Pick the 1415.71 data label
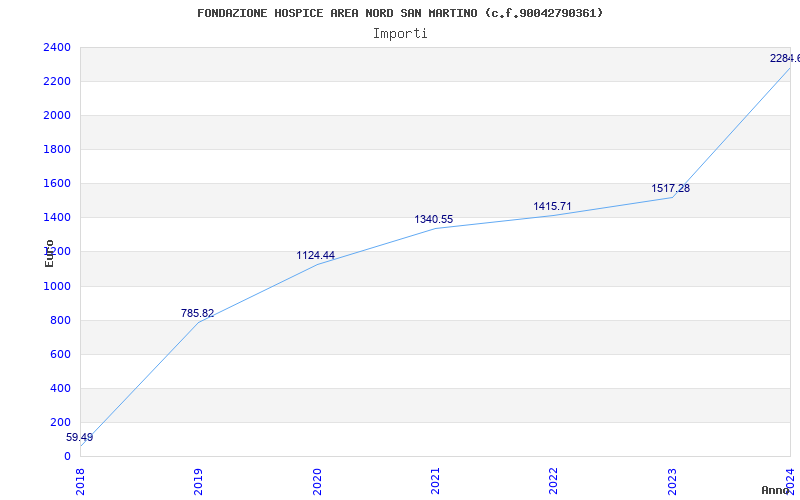Image resolution: width=800 pixels, height=500 pixels. pyautogui.click(x=553, y=206)
